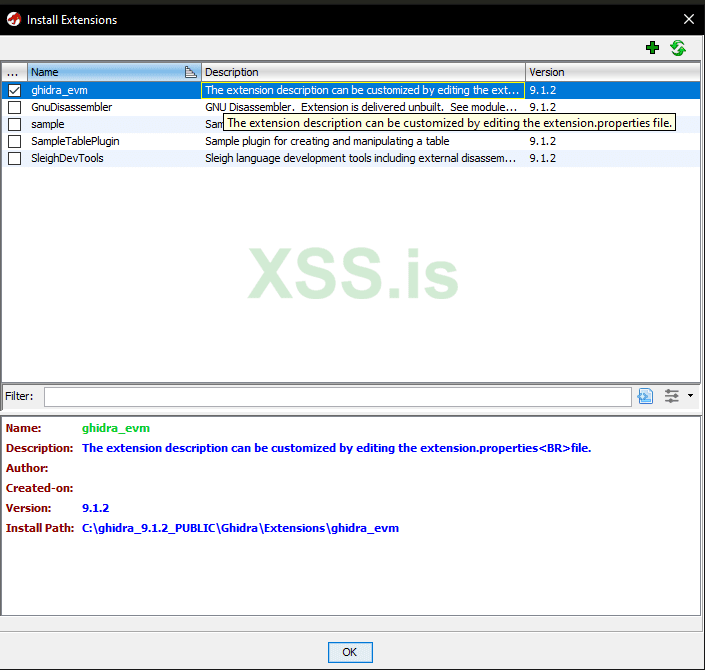Click the 'Filter:' label

19,396
